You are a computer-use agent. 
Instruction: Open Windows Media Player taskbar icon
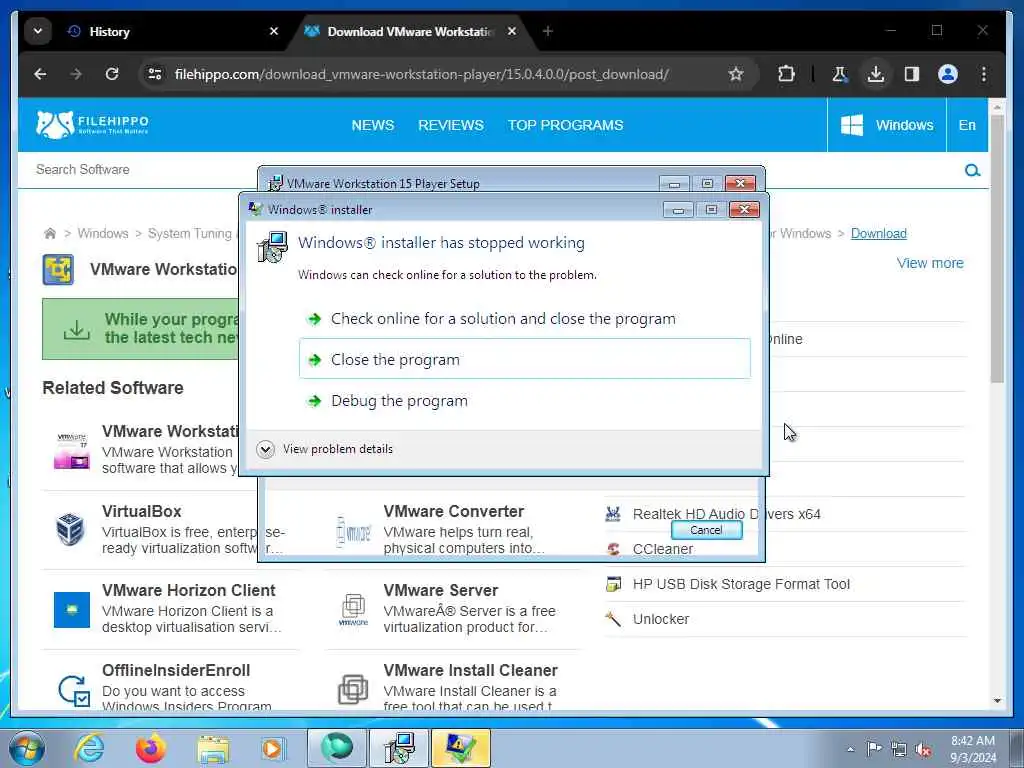(273, 748)
